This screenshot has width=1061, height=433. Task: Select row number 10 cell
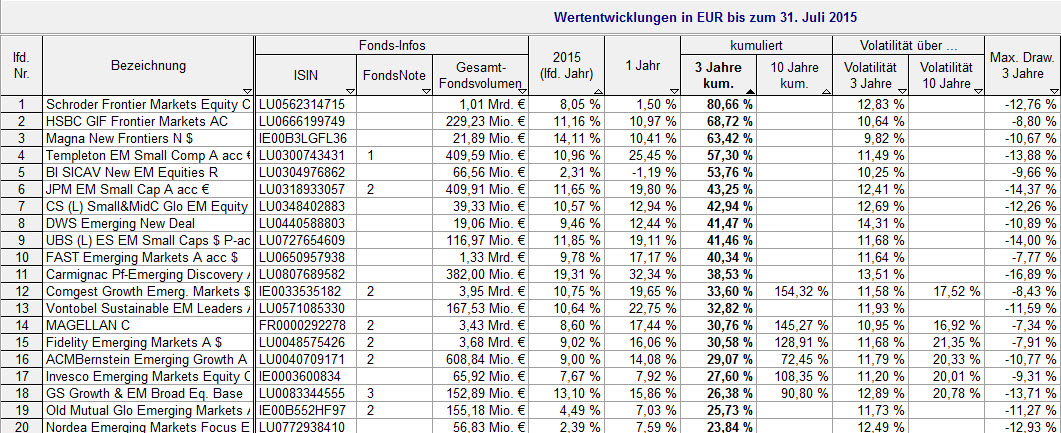pyautogui.click(x=21, y=257)
